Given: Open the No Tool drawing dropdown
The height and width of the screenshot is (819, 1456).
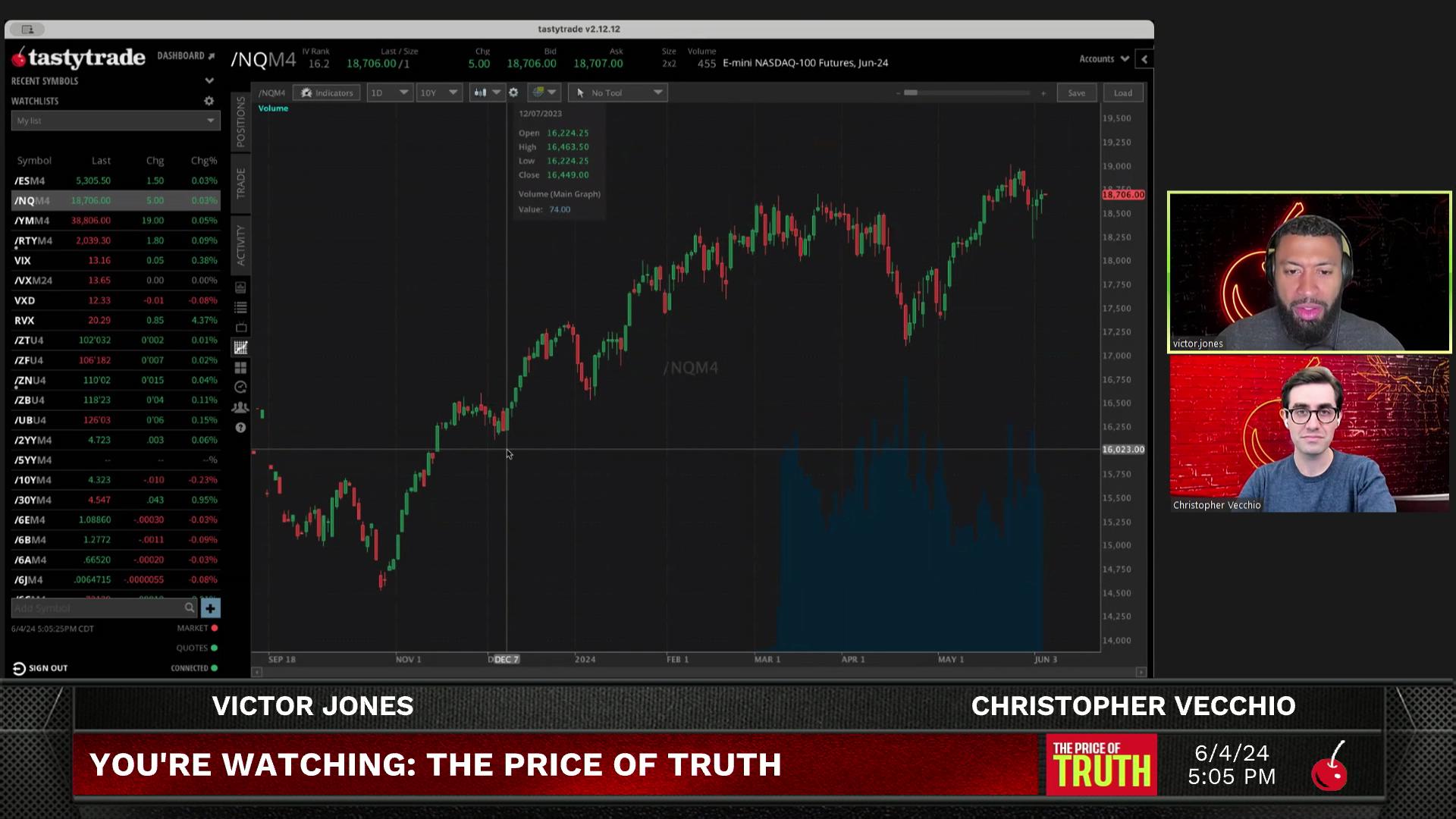Looking at the screenshot, I should coord(618,93).
